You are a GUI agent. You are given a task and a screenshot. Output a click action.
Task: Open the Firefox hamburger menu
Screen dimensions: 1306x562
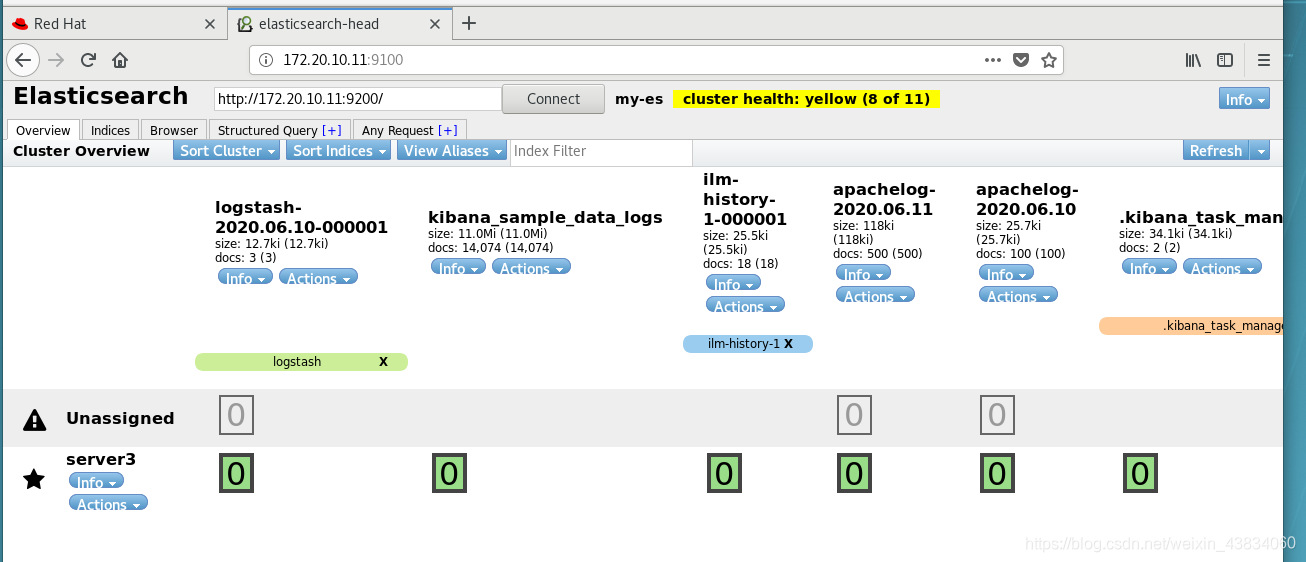point(1265,60)
